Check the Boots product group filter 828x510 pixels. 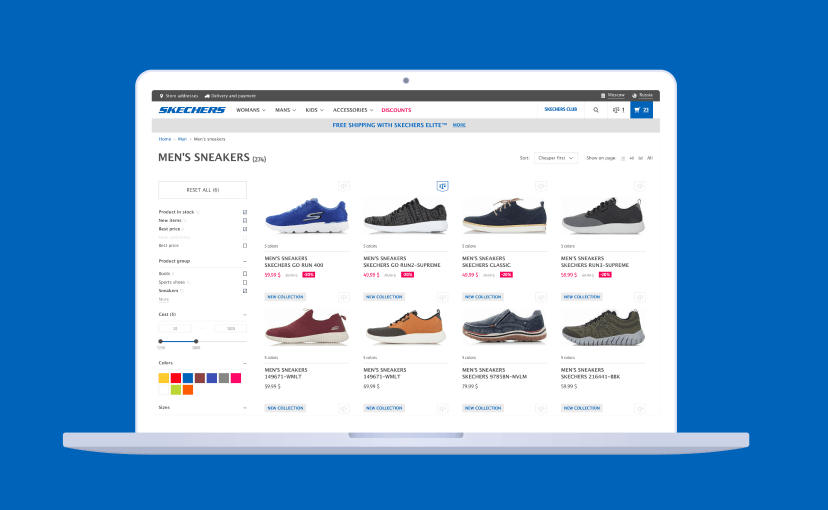click(245, 273)
